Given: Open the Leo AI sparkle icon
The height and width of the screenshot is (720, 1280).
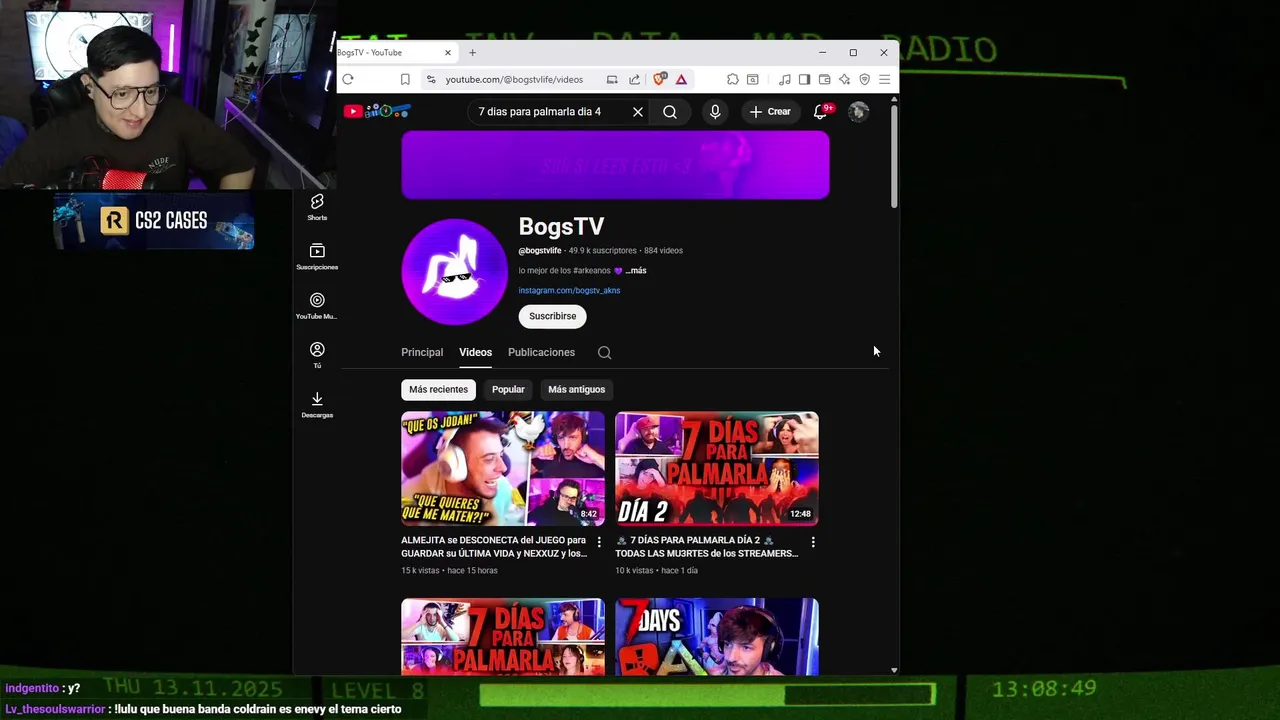Looking at the screenshot, I should [x=844, y=80].
